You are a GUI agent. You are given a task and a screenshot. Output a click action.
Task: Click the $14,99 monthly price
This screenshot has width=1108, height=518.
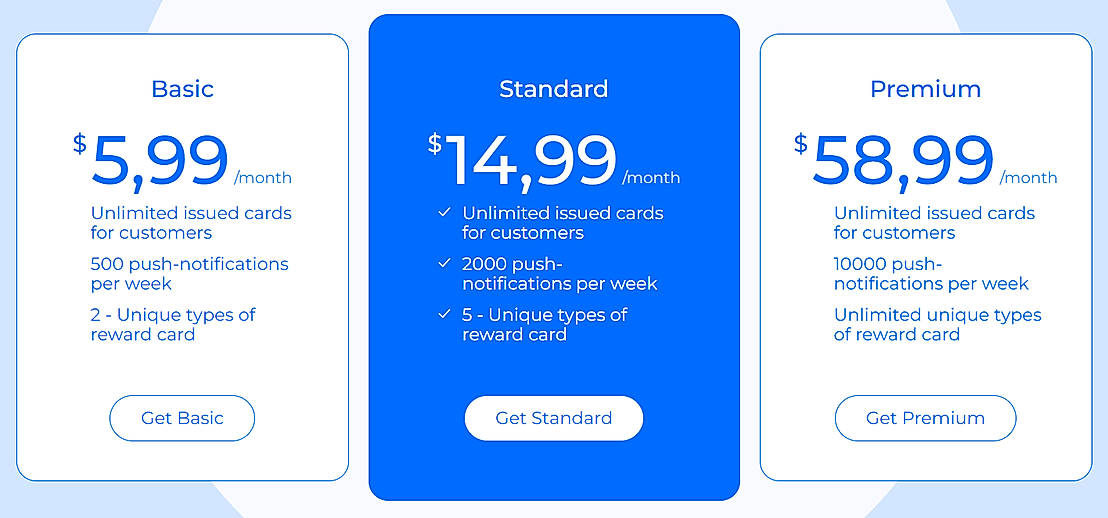pyautogui.click(x=530, y=160)
